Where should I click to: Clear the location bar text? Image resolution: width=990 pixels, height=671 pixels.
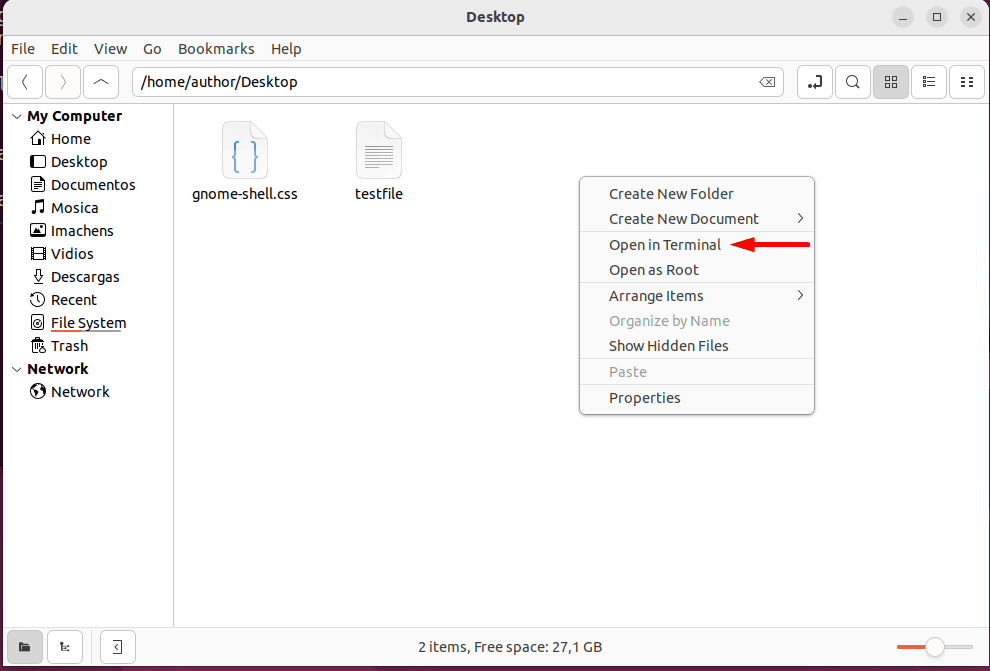click(767, 82)
